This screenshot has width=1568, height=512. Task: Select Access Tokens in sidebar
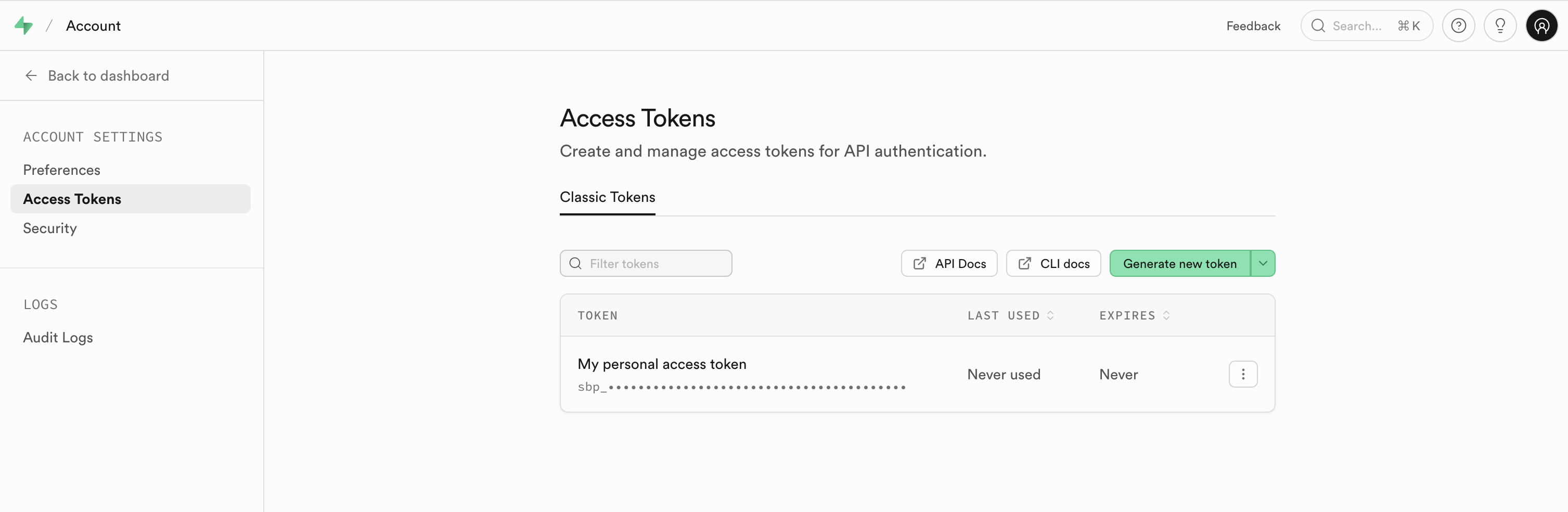click(x=72, y=199)
